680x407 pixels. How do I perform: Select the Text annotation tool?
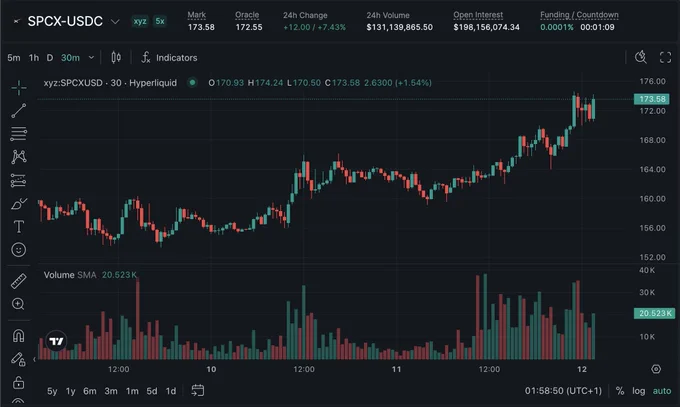click(19, 226)
